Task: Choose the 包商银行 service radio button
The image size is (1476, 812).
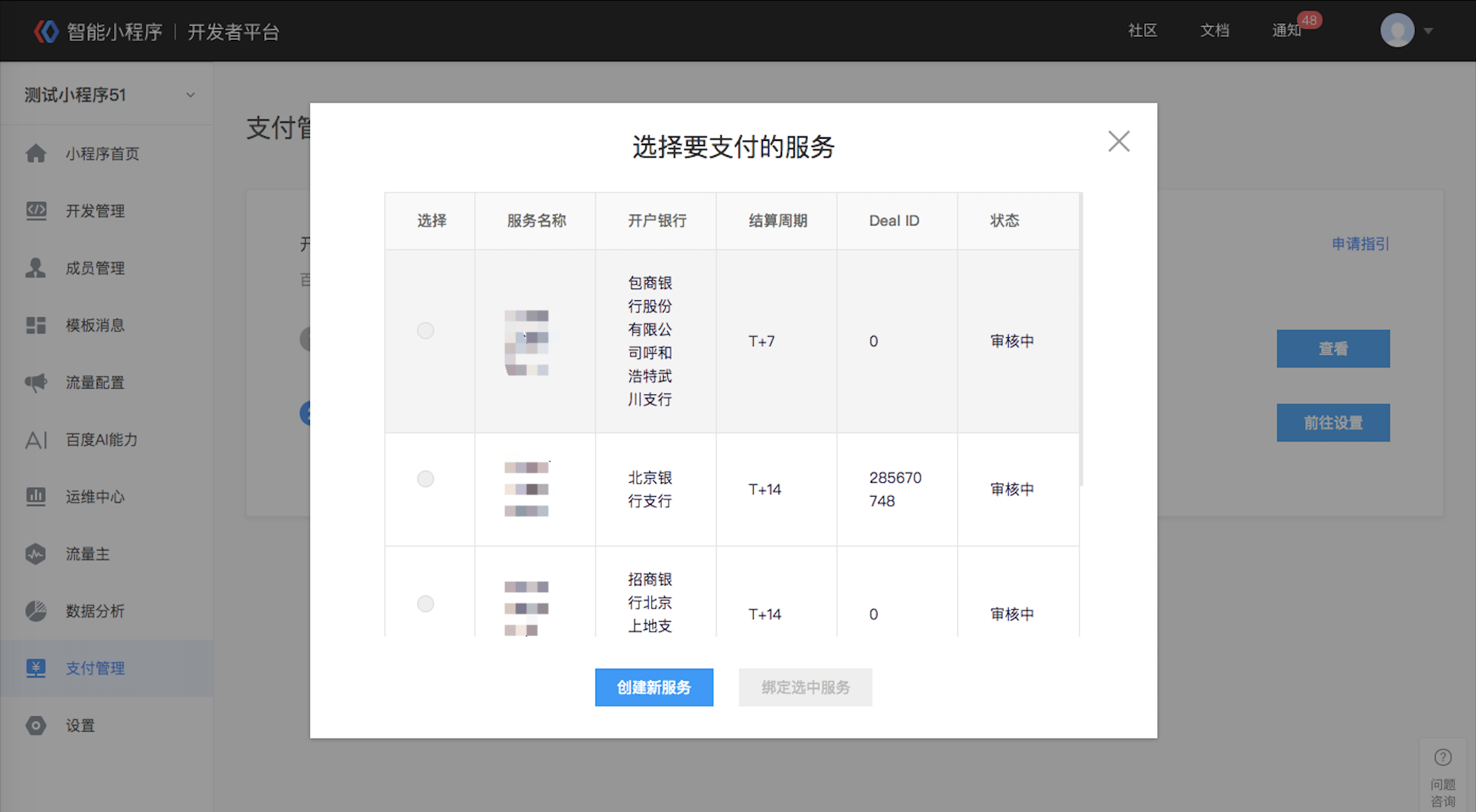Action: [425, 330]
